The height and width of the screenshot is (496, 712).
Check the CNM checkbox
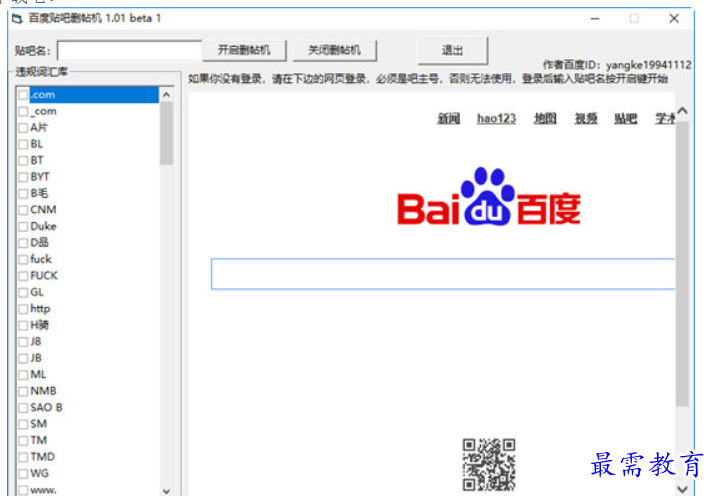coord(23,210)
